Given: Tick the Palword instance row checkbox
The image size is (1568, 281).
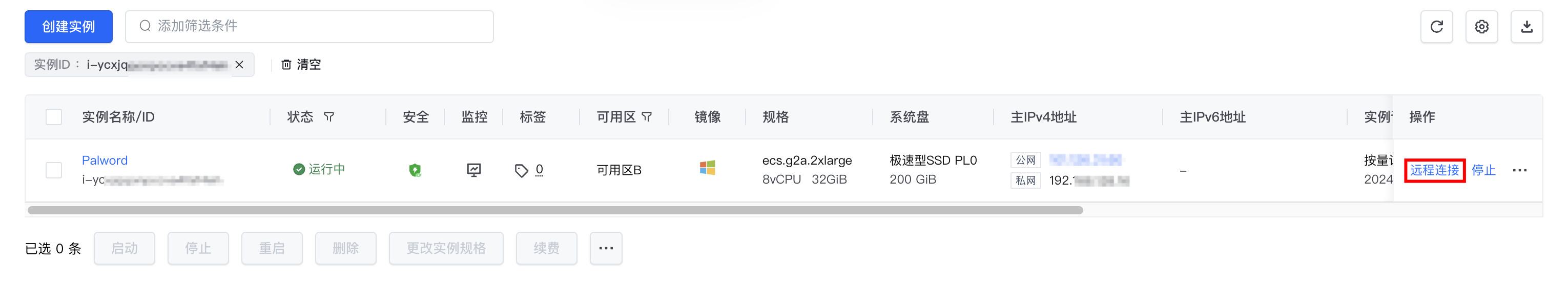Looking at the screenshot, I should (54, 170).
